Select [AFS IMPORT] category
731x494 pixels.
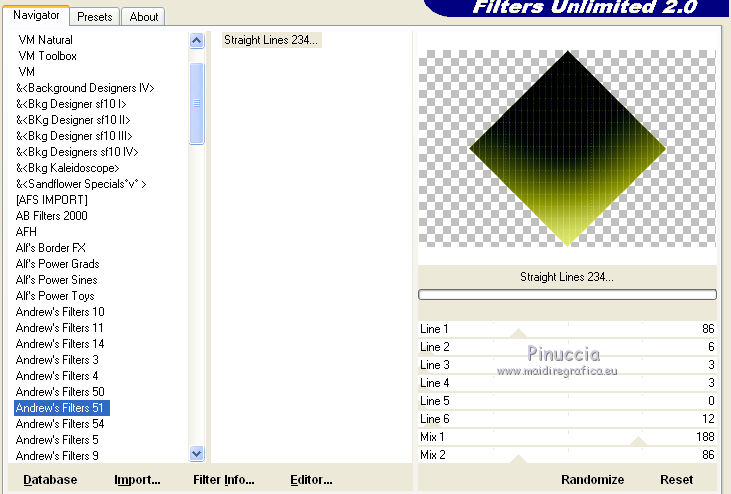pos(52,200)
